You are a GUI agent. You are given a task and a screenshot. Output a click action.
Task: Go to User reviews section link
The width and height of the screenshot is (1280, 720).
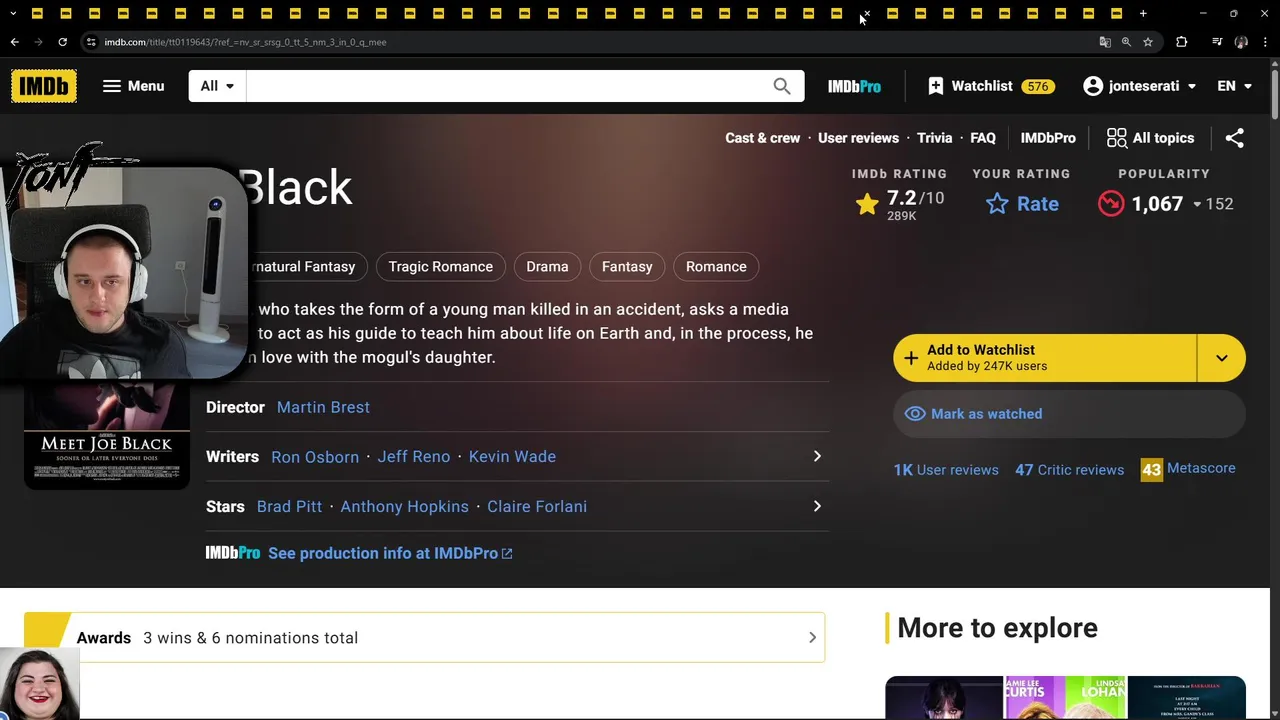(x=858, y=138)
